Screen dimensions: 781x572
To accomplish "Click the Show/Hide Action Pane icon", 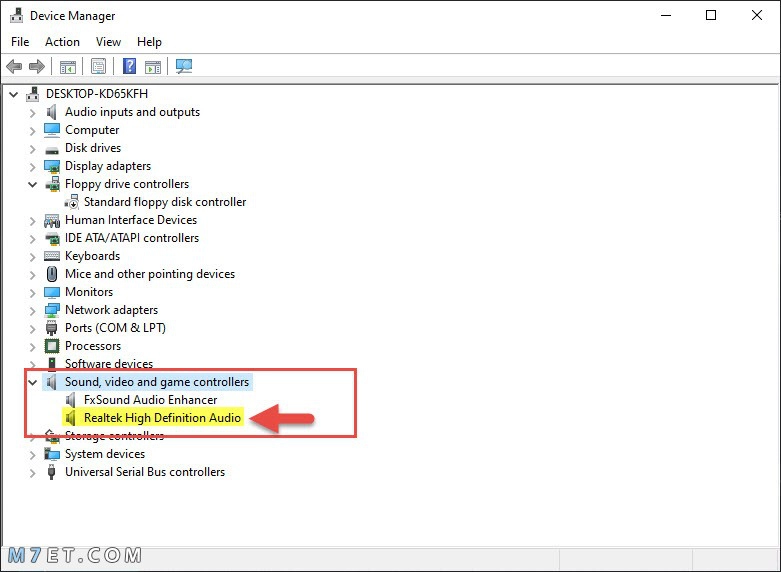I will 153,66.
